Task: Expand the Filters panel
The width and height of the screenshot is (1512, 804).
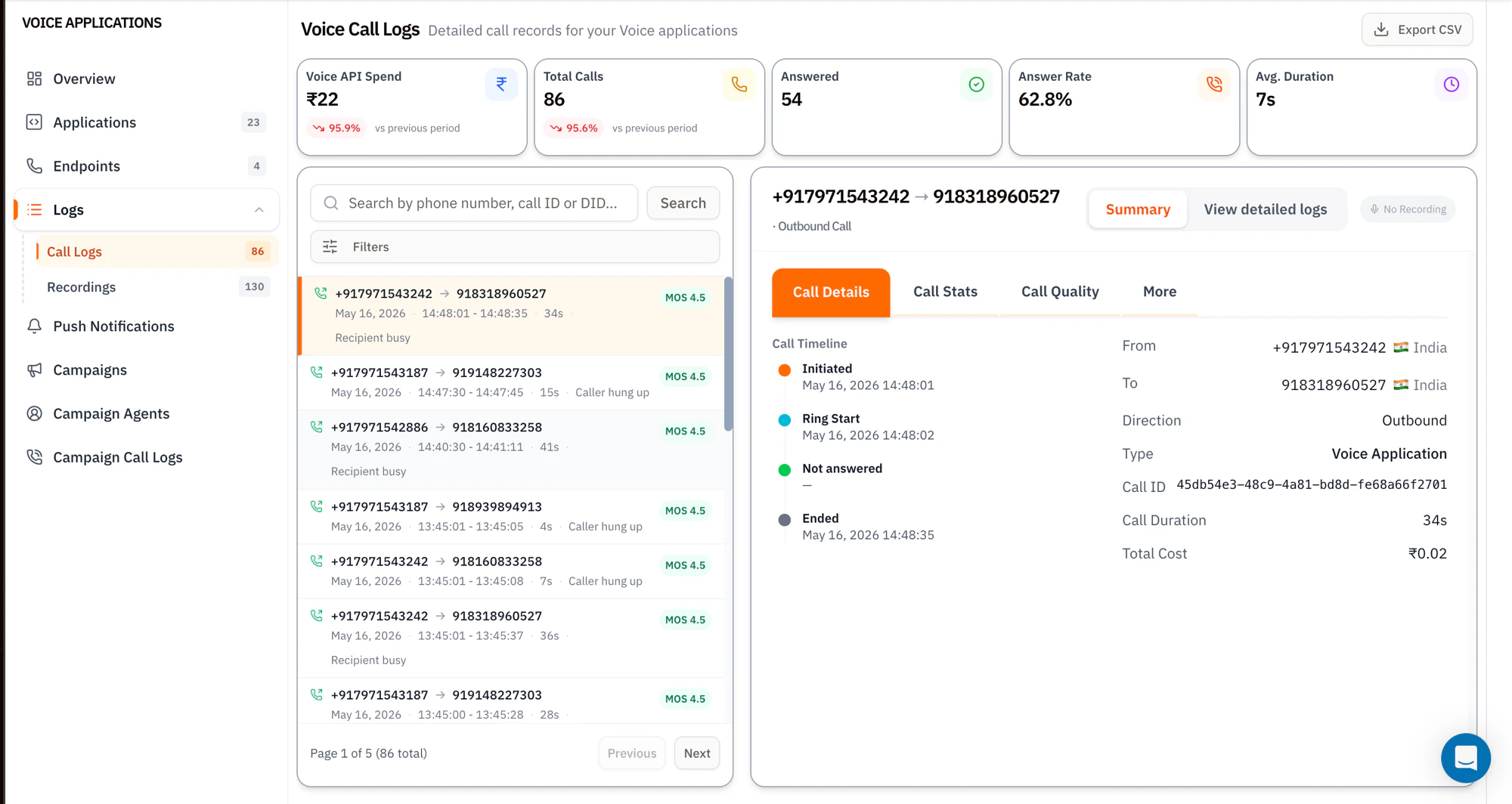Action: [x=515, y=247]
